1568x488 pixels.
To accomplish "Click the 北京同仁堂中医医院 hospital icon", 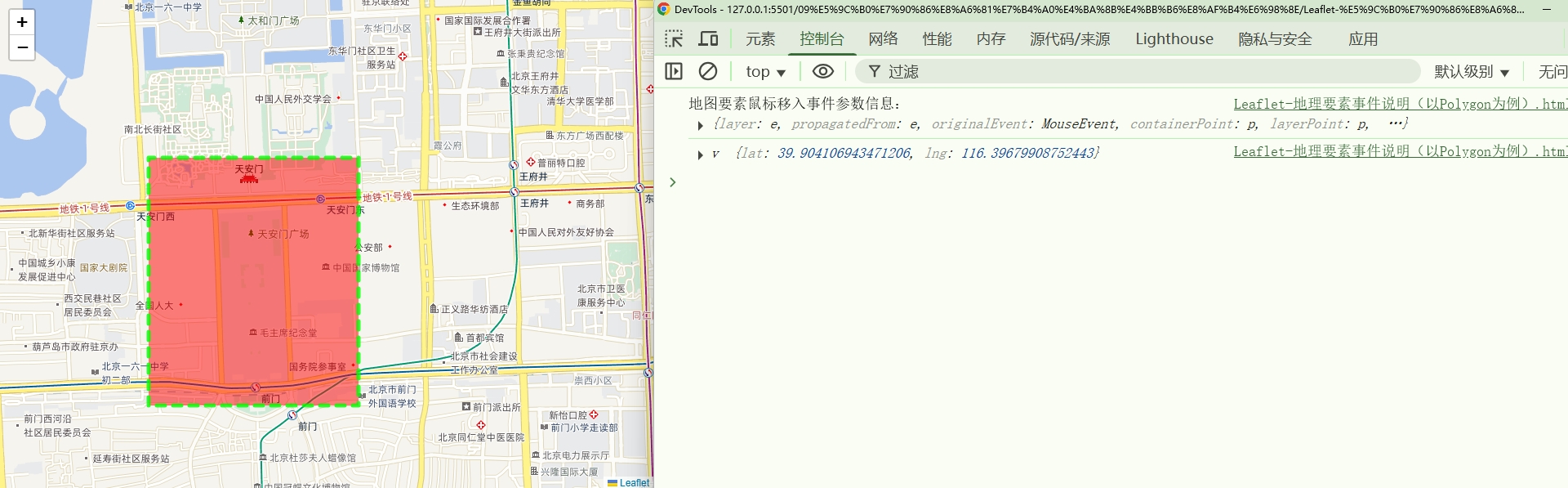I will 481,425.
